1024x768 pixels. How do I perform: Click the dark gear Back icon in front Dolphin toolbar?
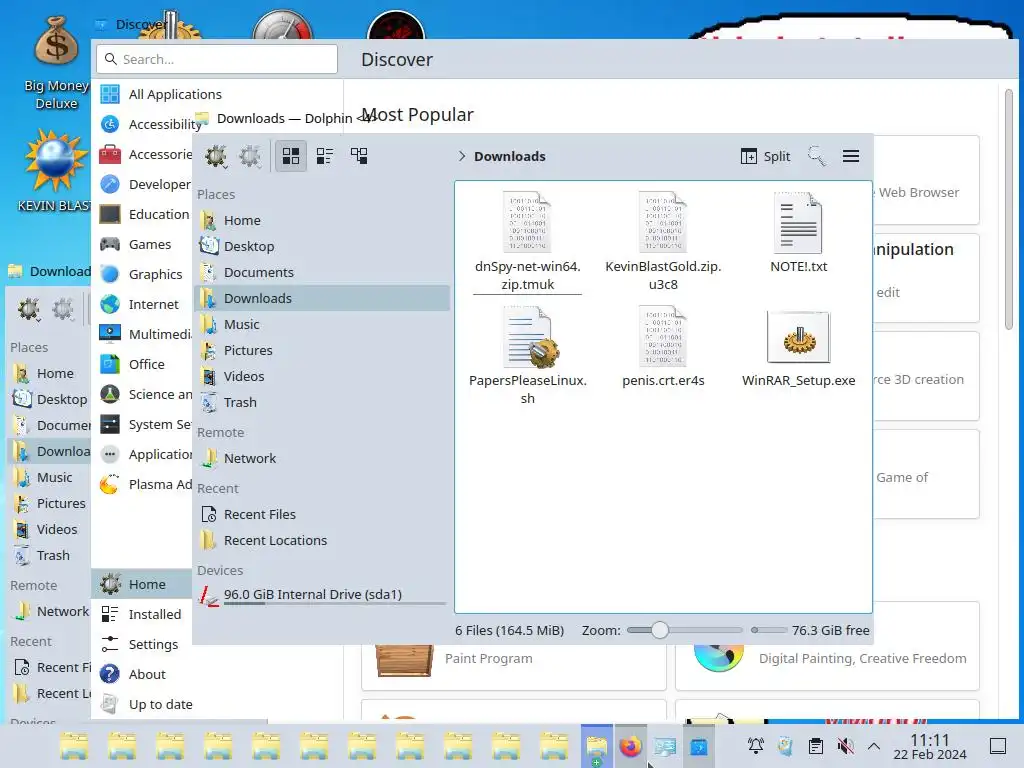216,156
